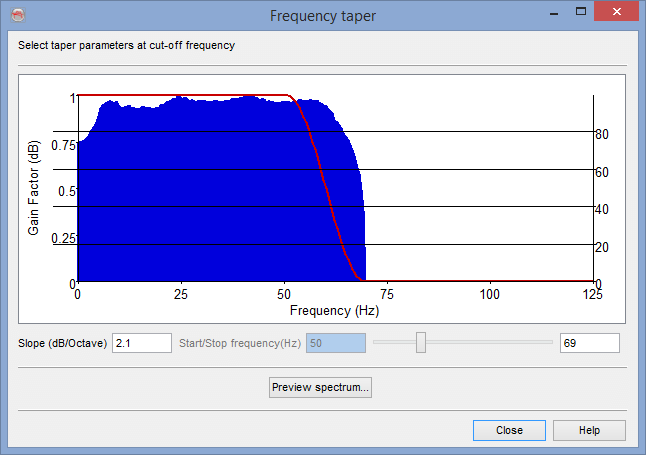Click the "Start/Stop frequency(Hz)" label
Image resolution: width=646 pixels, height=455 pixels.
(x=239, y=343)
